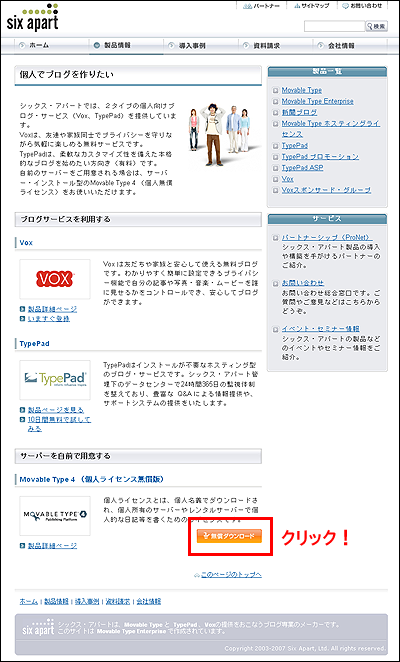Open the 会社情報 navigation tab
This screenshot has width=400, height=662.
coord(342,46)
